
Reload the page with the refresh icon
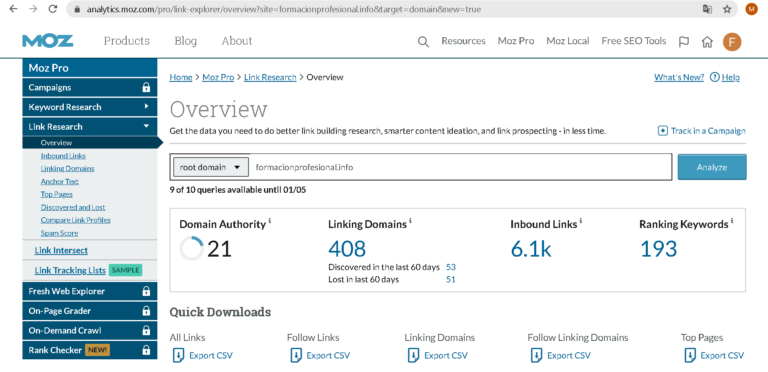(x=53, y=9)
